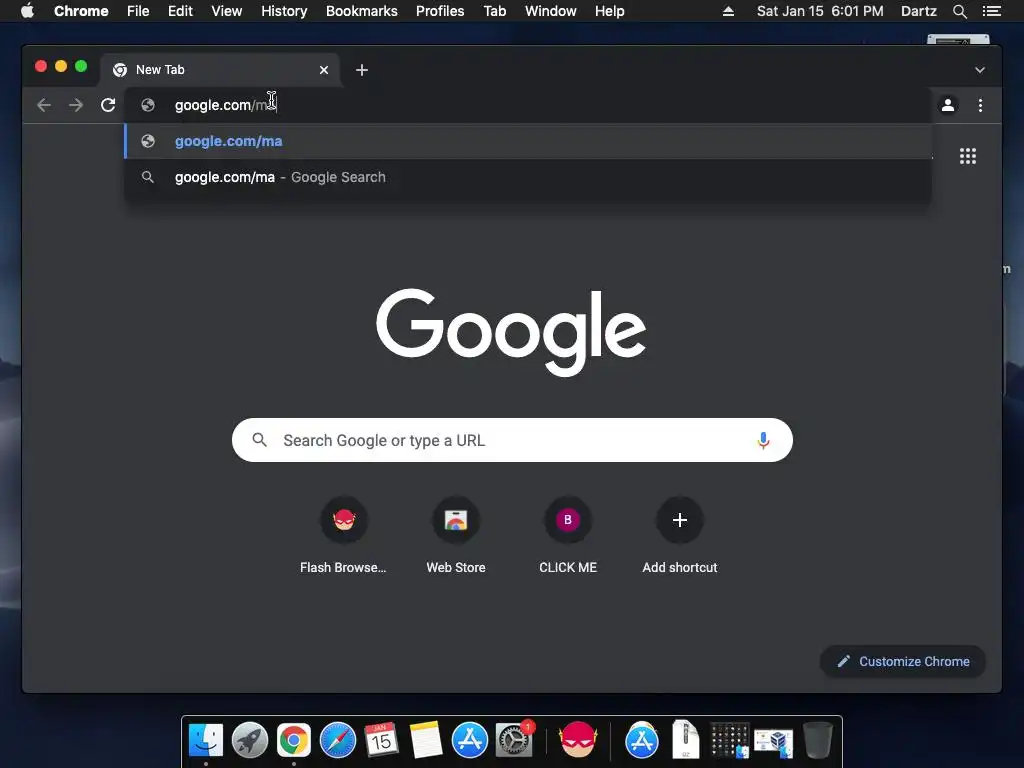Select the google.com/ma Google Search suggestion
This screenshot has width=1024, height=768.
528,177
